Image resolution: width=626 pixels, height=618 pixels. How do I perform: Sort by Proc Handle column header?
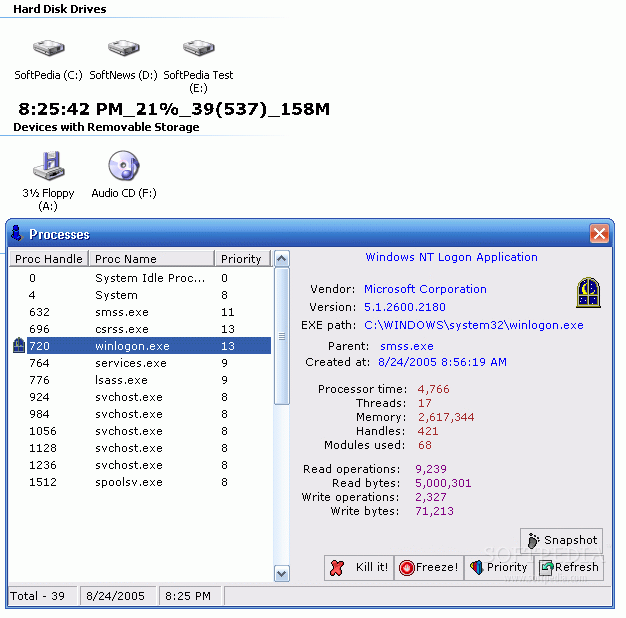(49, 259)
